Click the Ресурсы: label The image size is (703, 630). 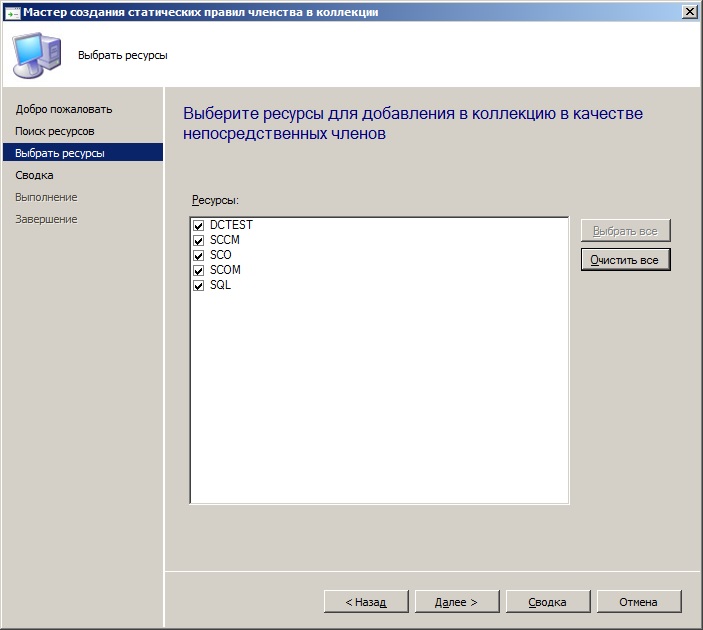click(x=215, y=200)
